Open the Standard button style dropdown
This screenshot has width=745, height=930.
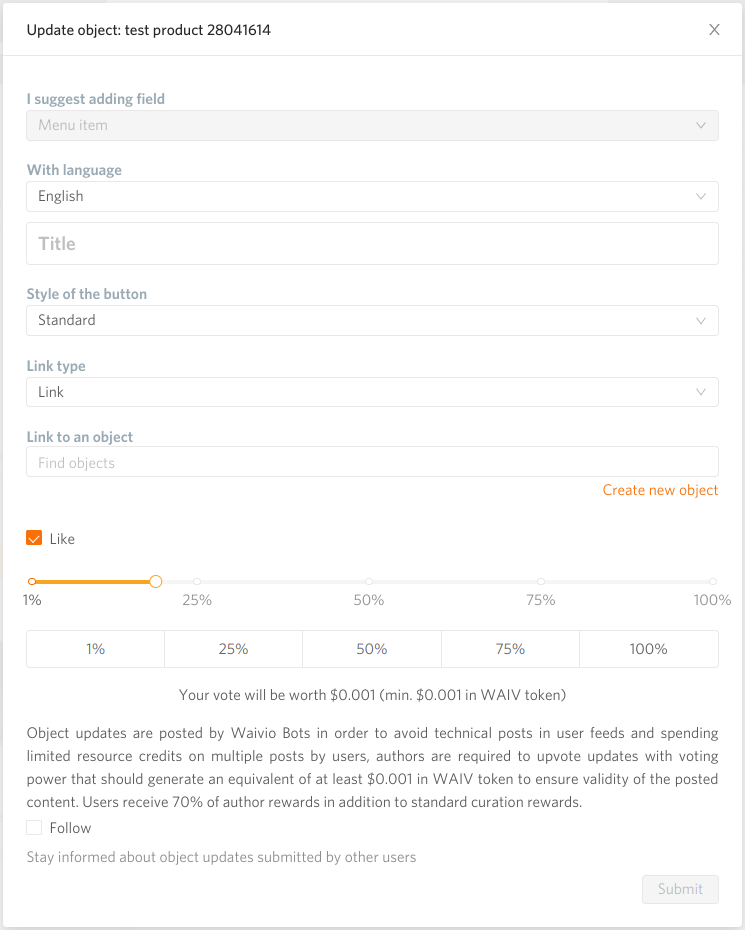pos(372,320)
